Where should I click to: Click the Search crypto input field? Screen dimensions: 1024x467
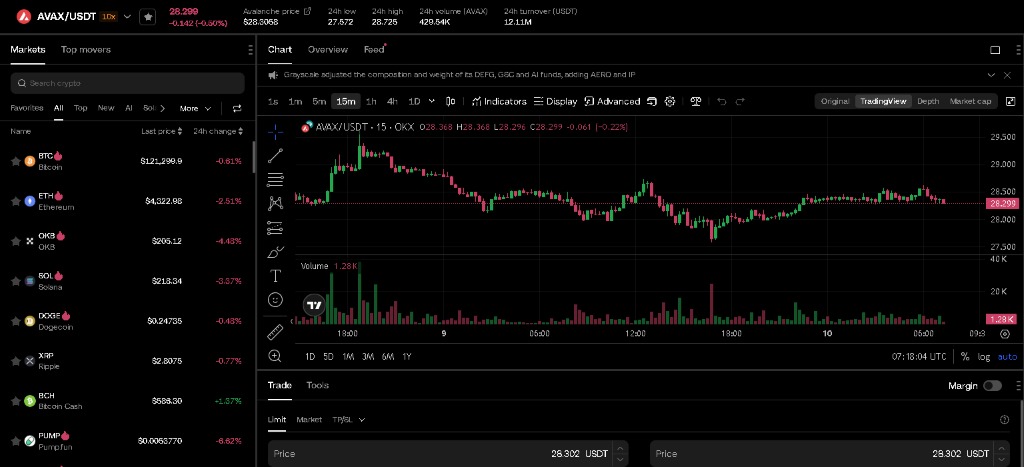[x=127, y=83]
